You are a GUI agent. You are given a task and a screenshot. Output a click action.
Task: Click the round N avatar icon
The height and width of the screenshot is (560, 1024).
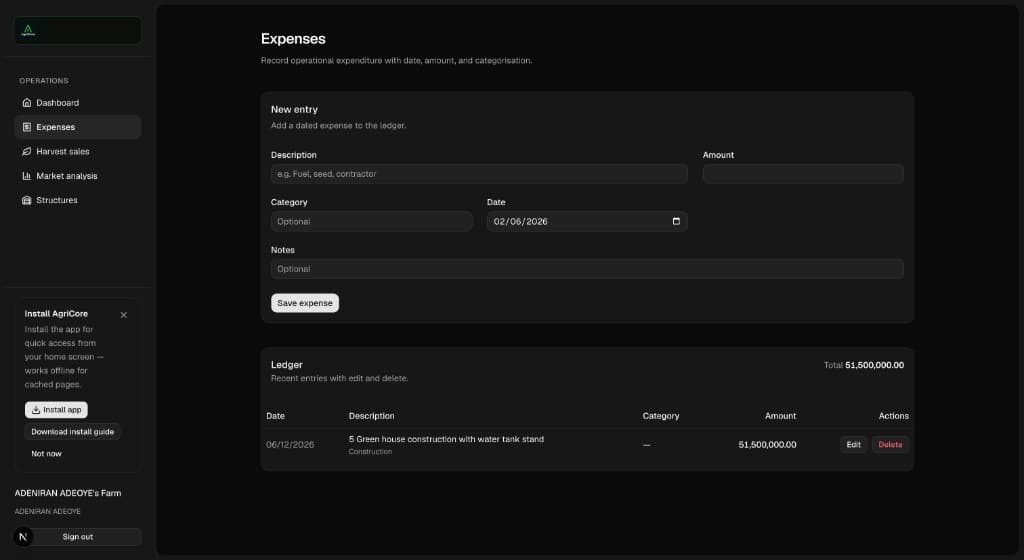[23, 537]
